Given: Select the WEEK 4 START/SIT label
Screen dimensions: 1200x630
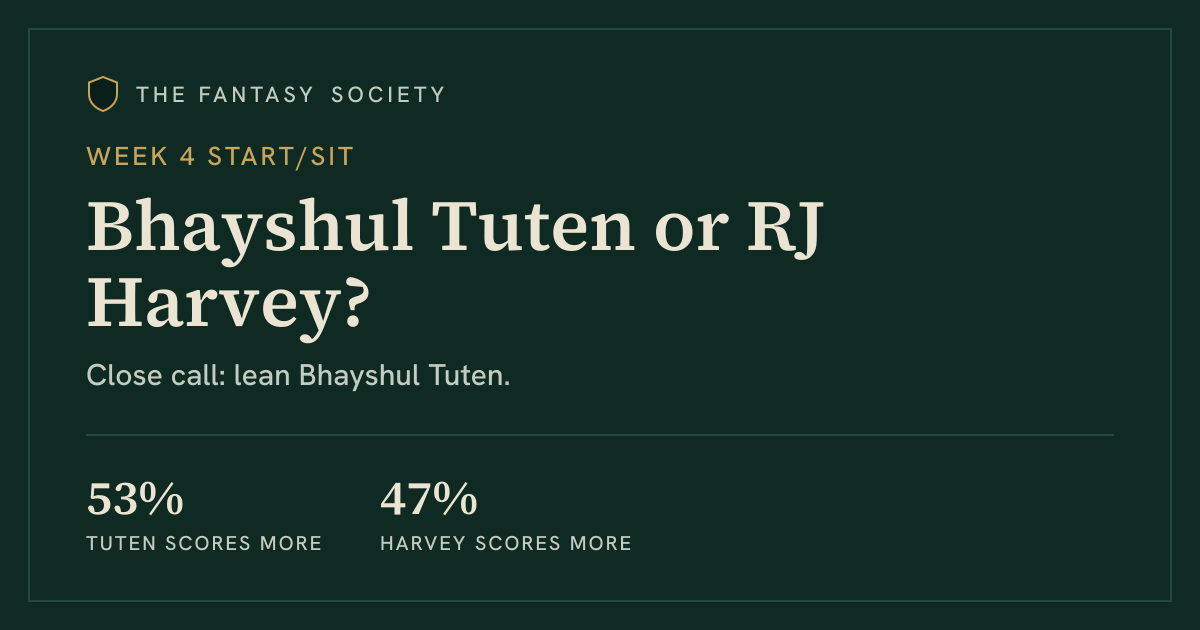Looking at the screenshot, I should pos(220,157).
